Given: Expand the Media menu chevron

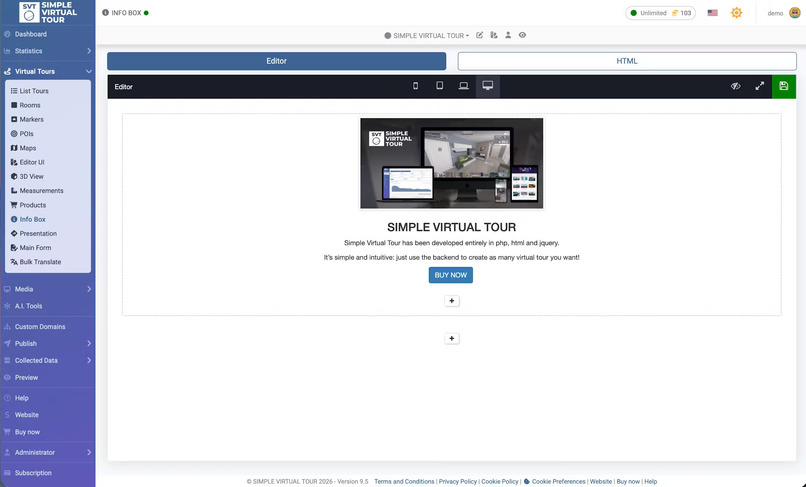Looking at the screenshot, I should [89, 289].
